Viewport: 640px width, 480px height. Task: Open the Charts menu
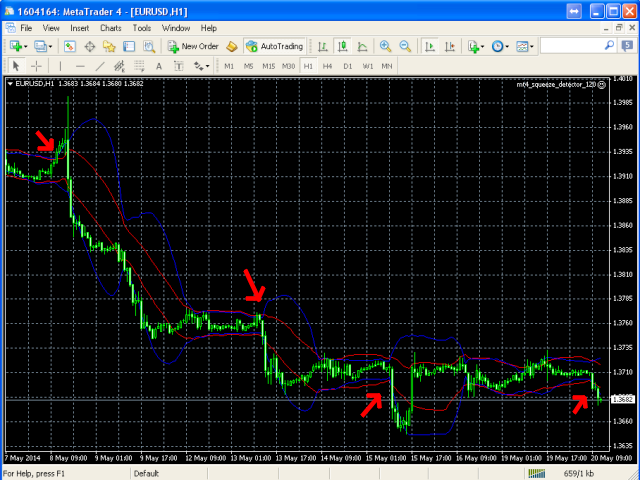pos(110,28)
